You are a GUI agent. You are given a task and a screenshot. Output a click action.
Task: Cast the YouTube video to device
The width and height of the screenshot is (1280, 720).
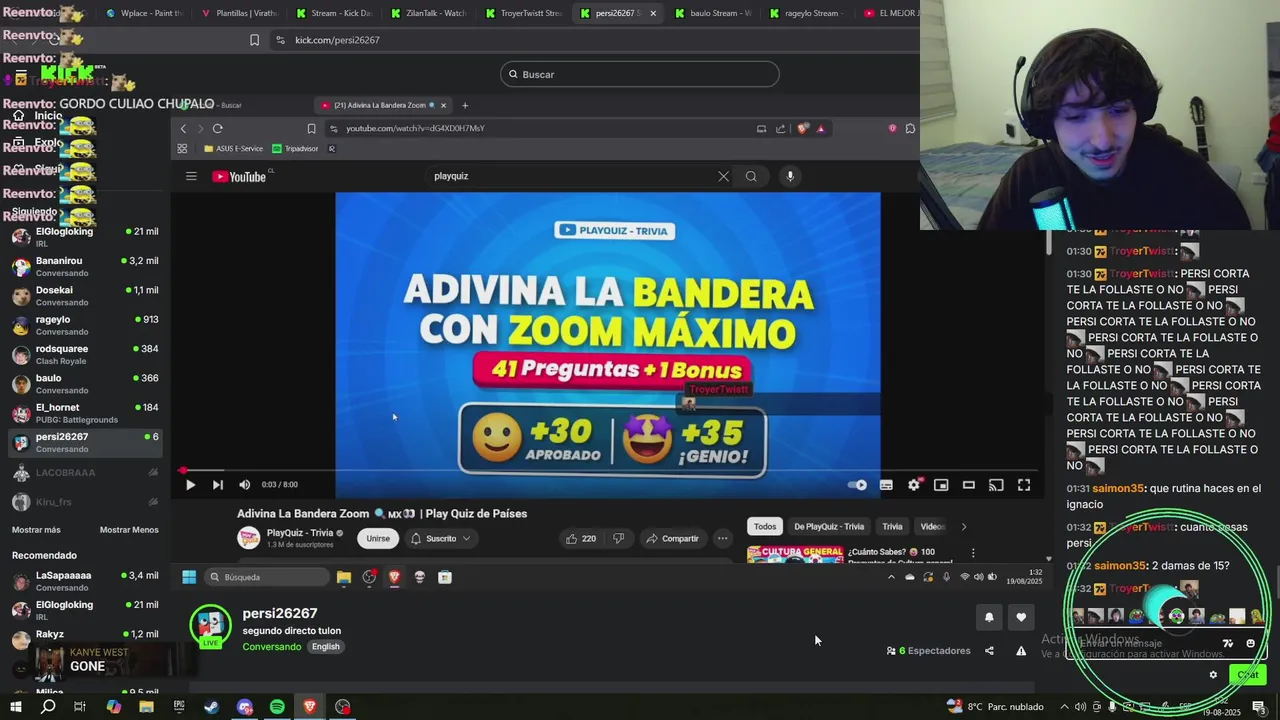click(x=996, y=485)
